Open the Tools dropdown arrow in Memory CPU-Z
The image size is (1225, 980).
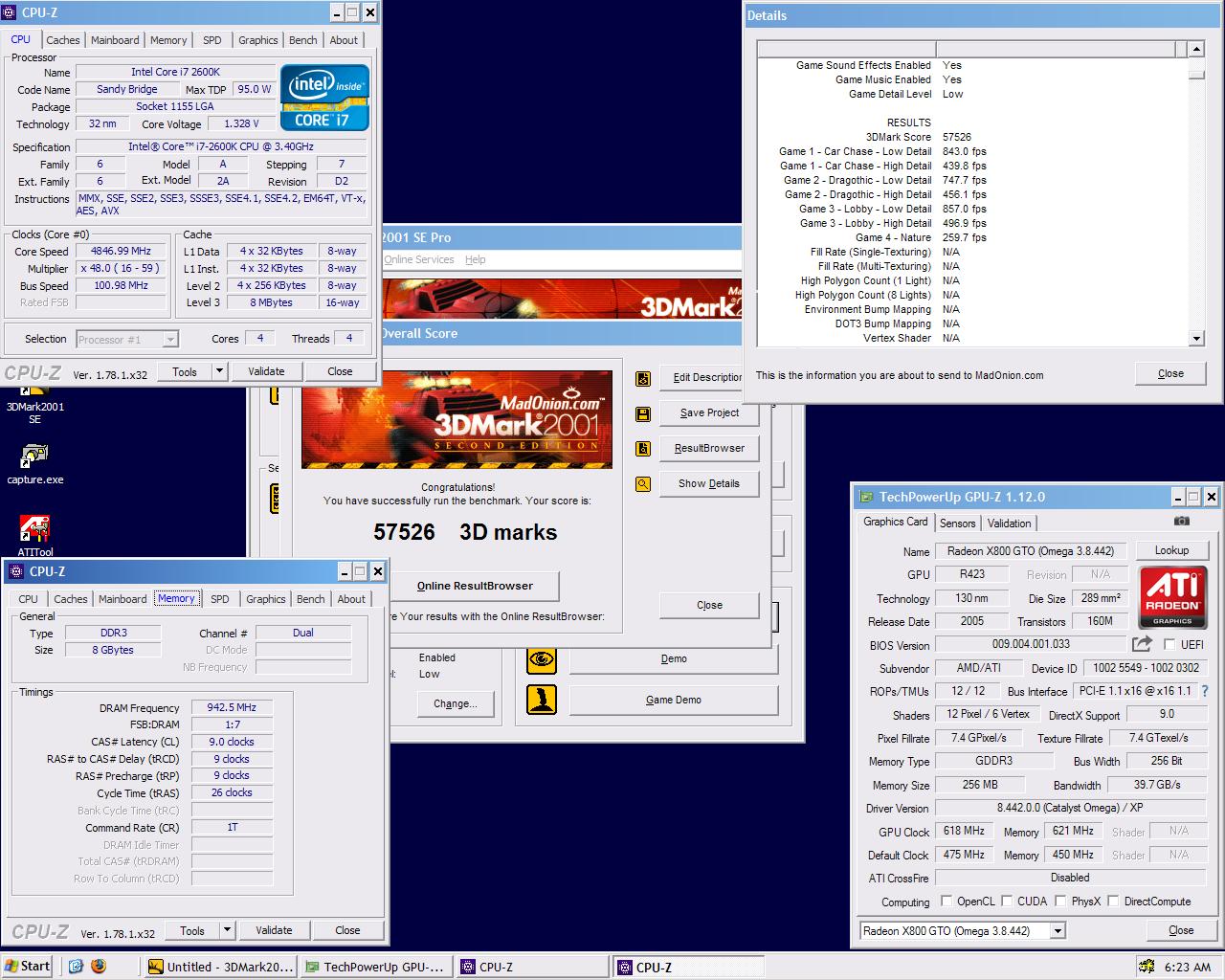click(x=227, y=929)
